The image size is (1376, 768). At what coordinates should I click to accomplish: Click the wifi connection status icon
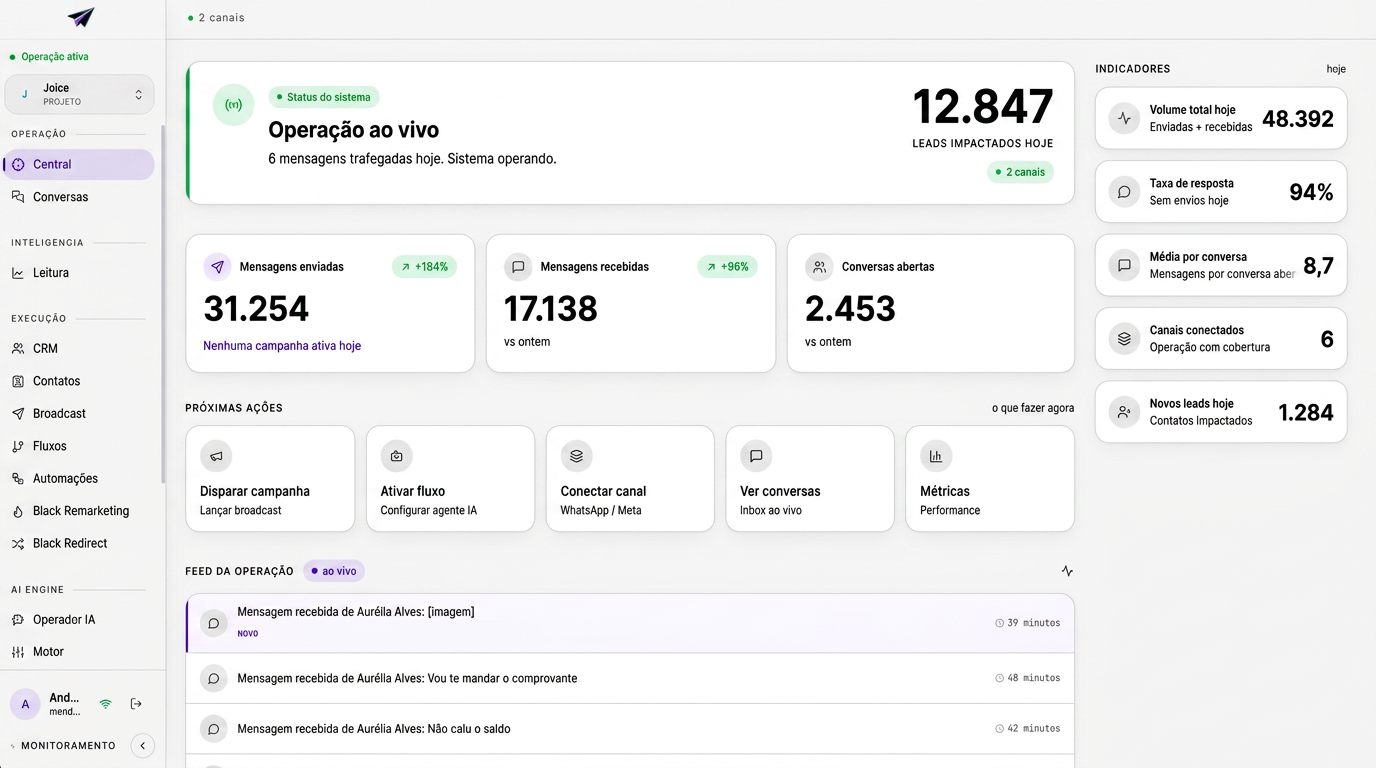click(105, 704)
